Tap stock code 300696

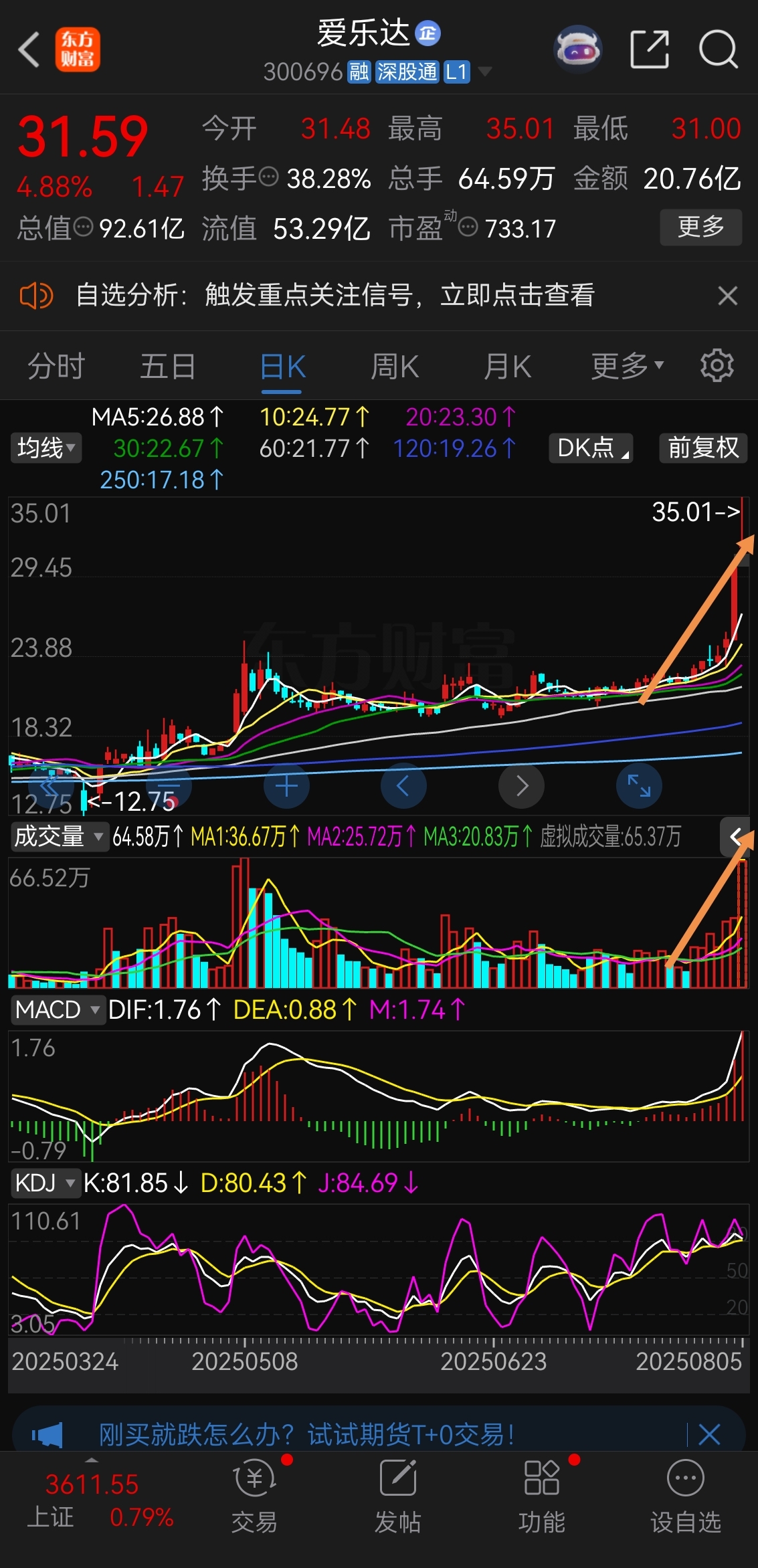coord(303,72)
